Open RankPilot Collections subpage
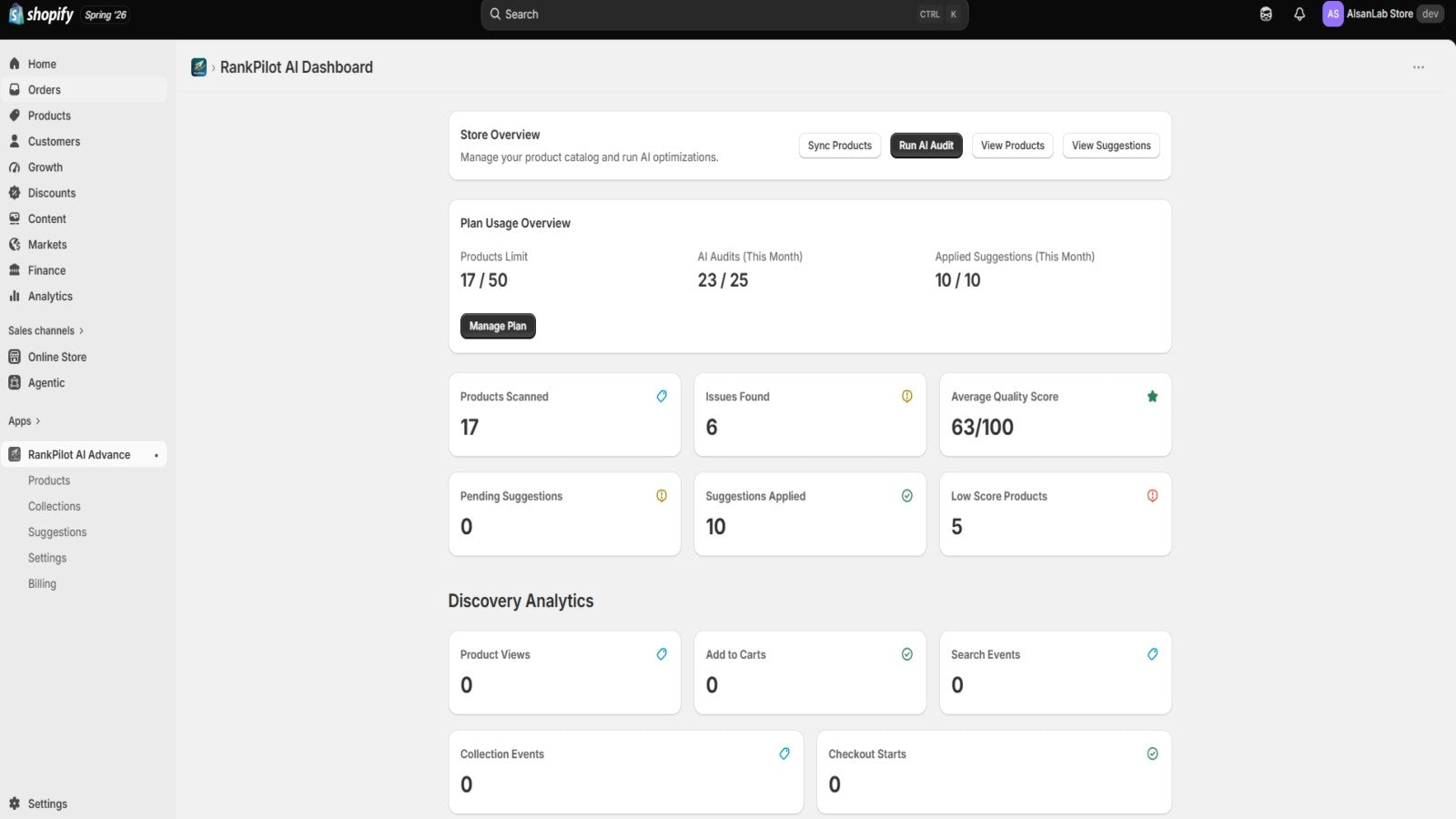Viewport: 1456px width, 819px height. click(x=55, y=506)
